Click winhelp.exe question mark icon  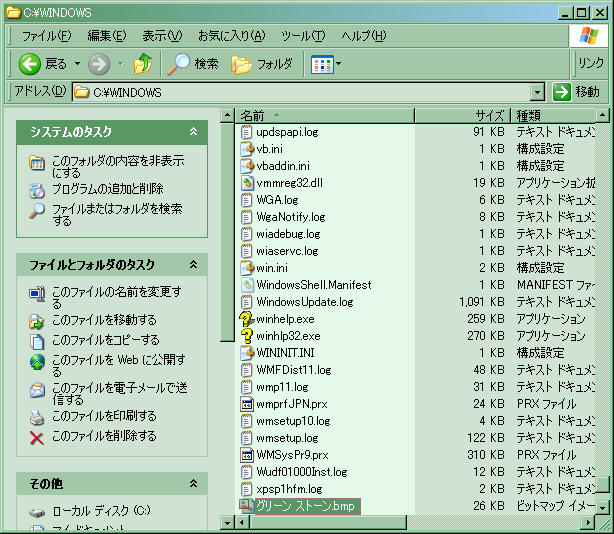tap(247, 319)
